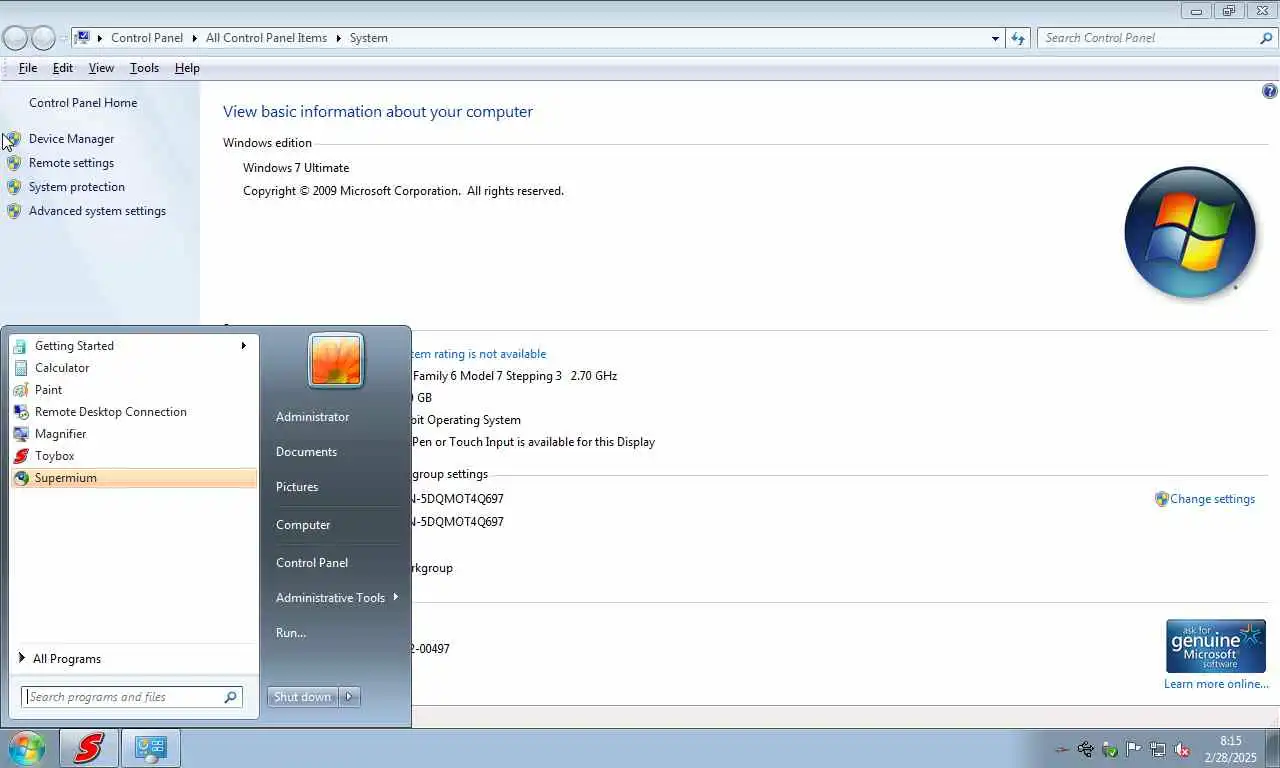The width and height of the screenshot is (1280, 768).
Task: Expand Administrative Tools submenu
Action: point(396,597)
